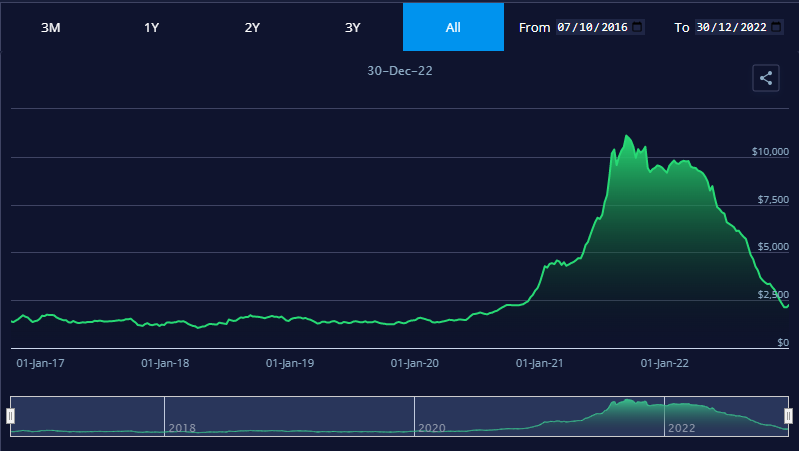
Task: Open calendar picker for To date
Action: (776, 26)
